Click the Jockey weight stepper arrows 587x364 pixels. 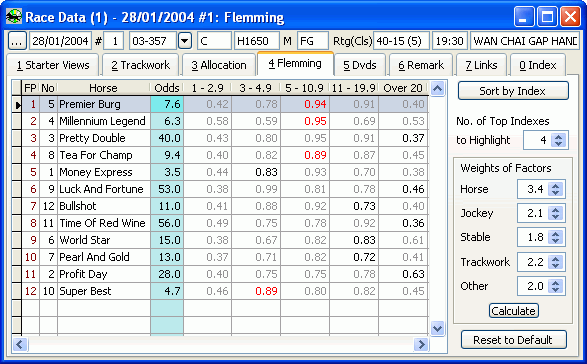point(556,213)
